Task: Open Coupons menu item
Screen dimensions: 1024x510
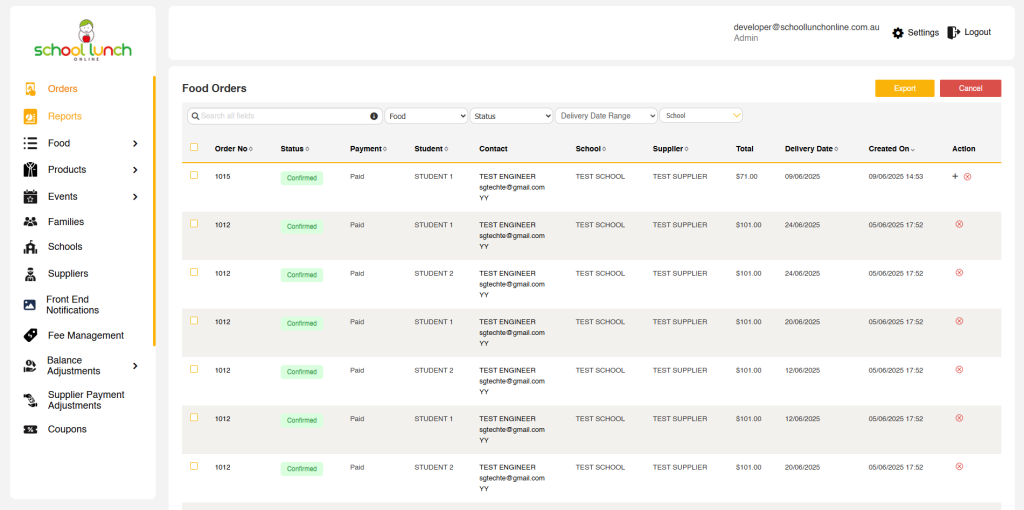Action: (x=67, y=430)
